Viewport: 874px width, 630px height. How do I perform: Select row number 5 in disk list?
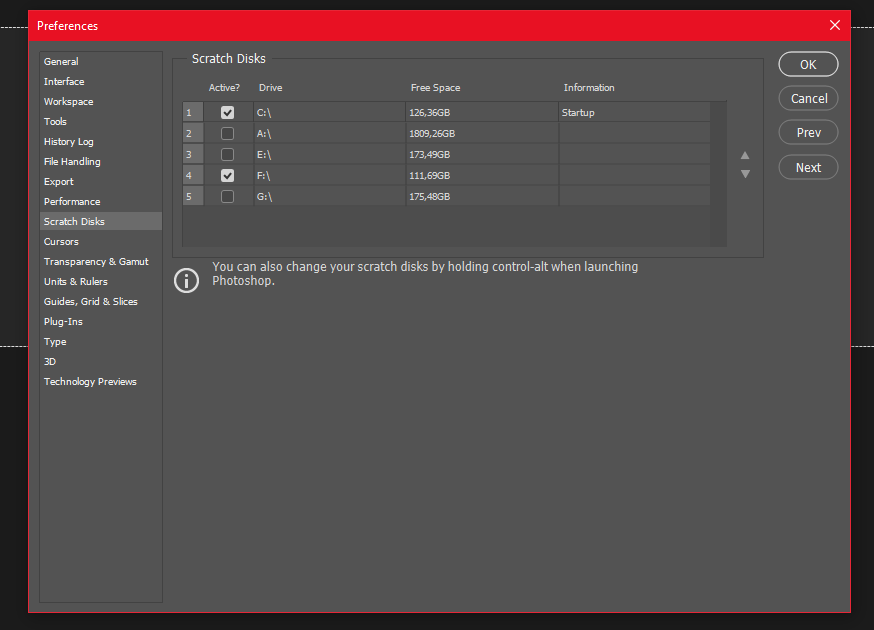tap(193, 196)
